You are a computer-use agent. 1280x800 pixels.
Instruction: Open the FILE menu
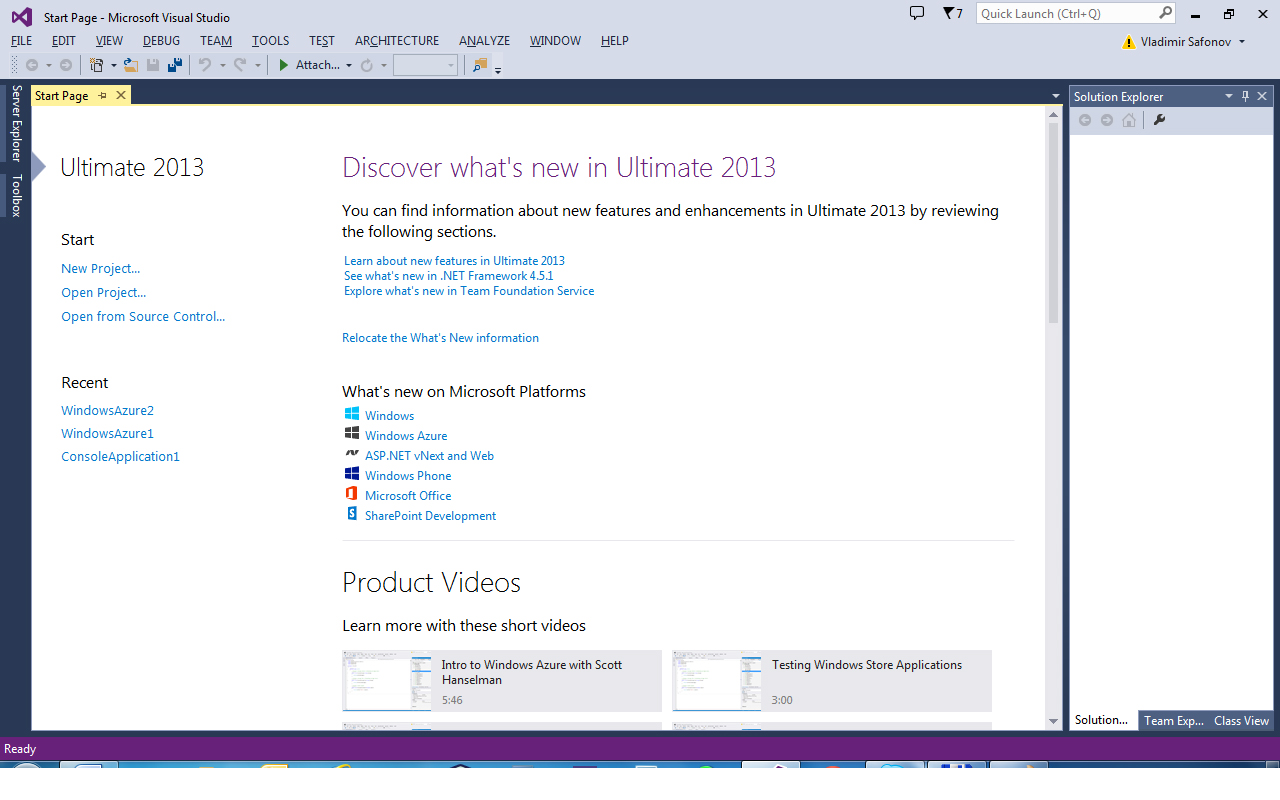coord(21,41)
